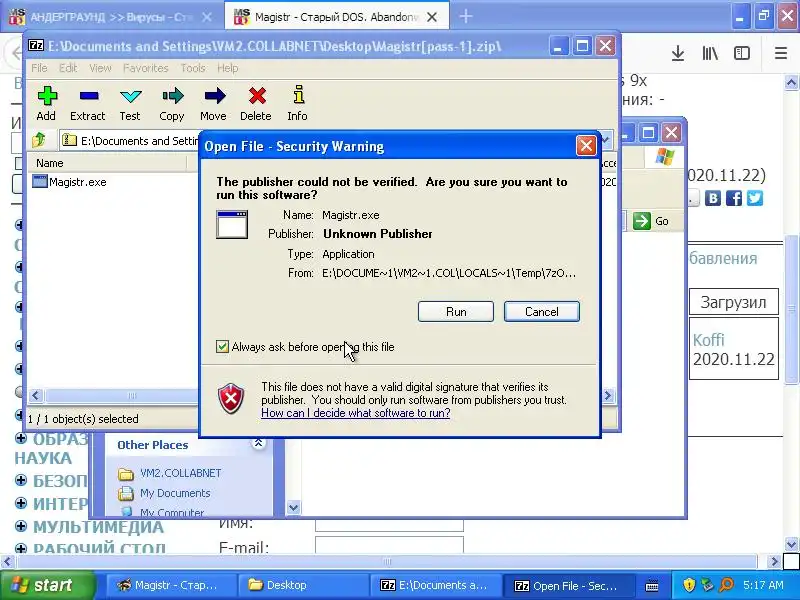Expand the ОБРАЗ category in the sidebar

21,438
